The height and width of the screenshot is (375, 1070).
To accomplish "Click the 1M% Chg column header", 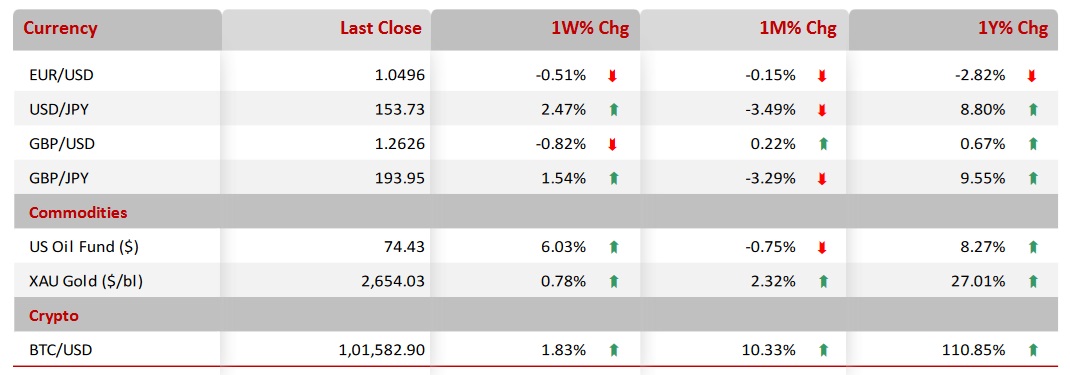I will tap(796, 29).
